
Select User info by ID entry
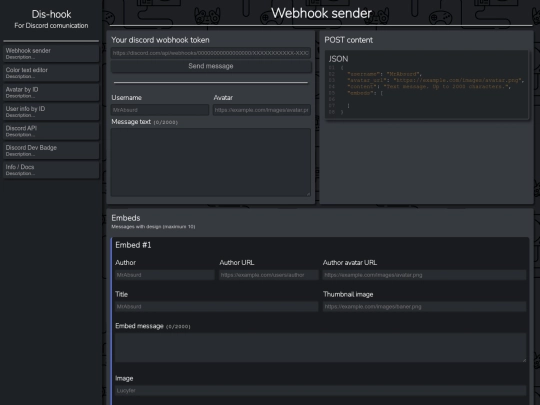tap(51, 112)
